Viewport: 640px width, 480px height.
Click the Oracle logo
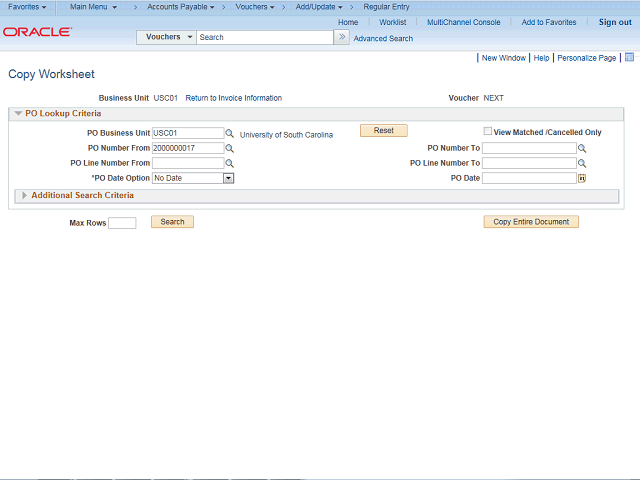point(38,32)
